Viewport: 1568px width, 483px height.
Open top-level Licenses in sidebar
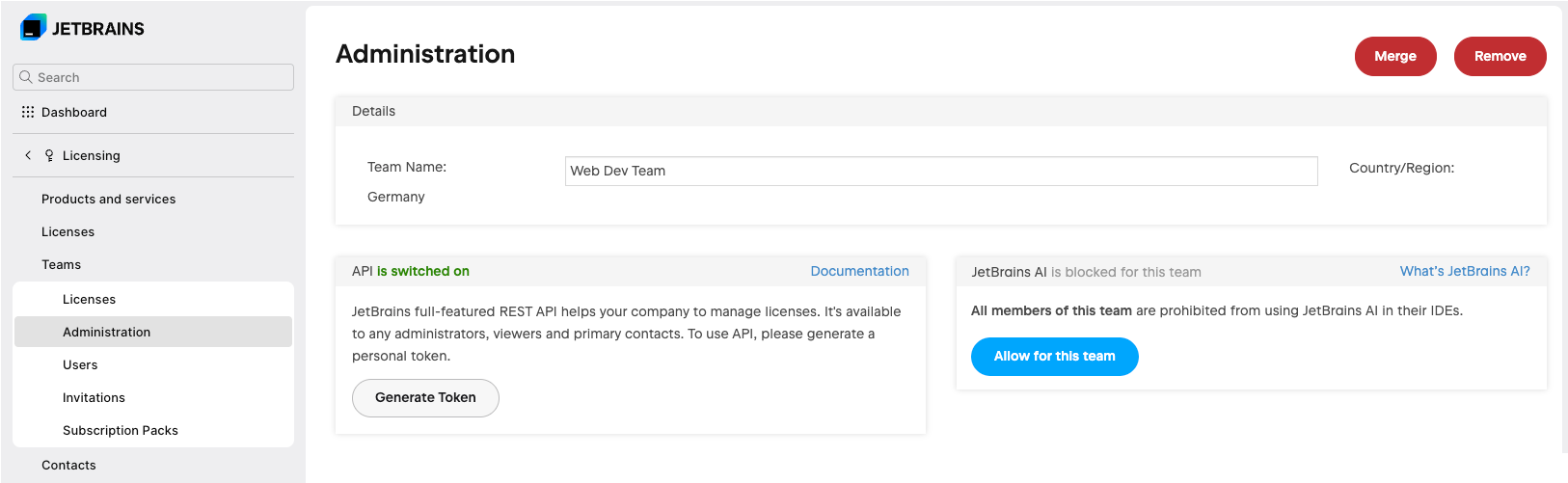point(68,231)
